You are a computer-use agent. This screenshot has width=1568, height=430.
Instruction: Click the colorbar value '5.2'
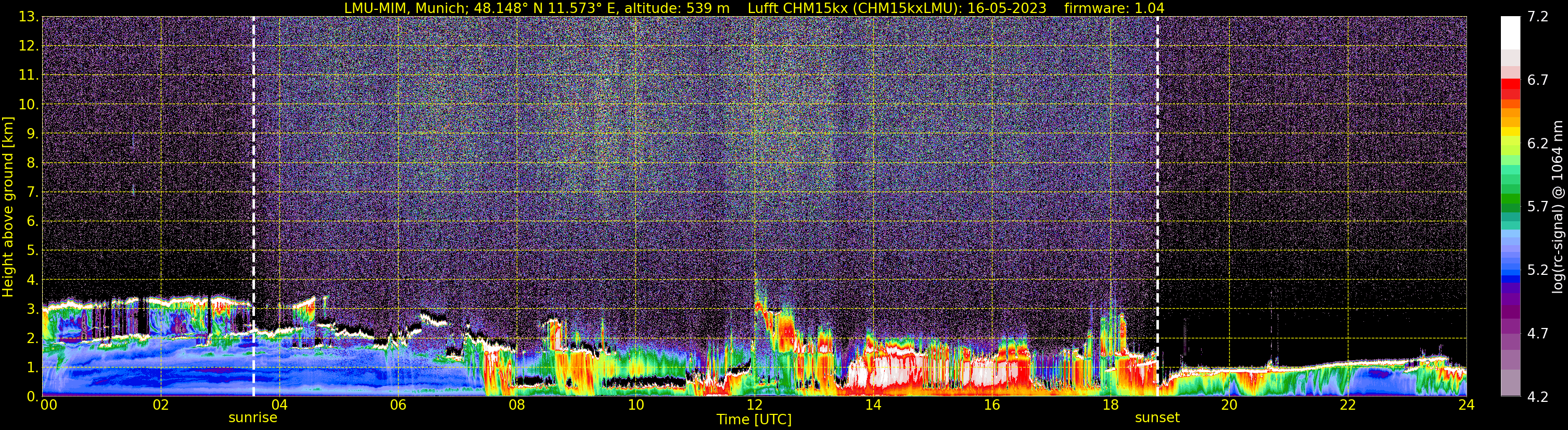1538,270
